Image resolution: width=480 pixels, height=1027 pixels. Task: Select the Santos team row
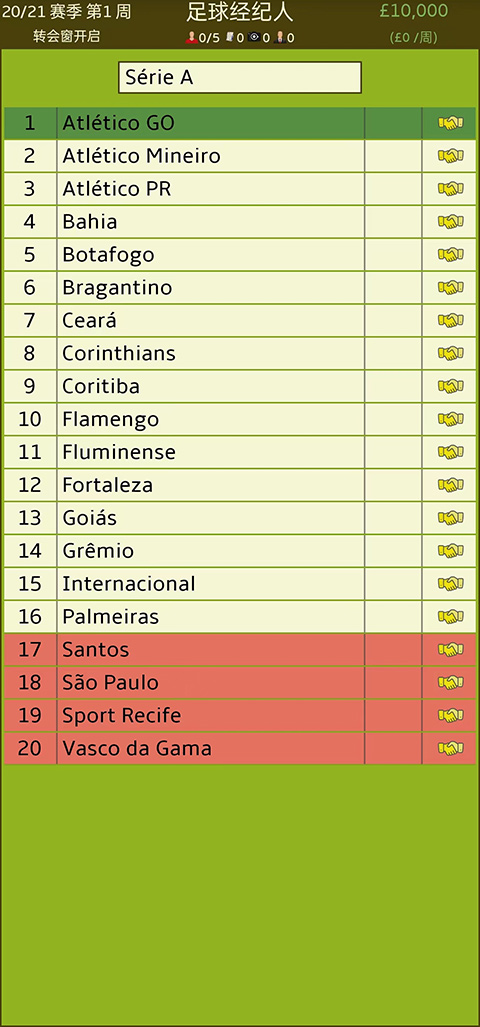pyautogui.click(x=240, y=650)
